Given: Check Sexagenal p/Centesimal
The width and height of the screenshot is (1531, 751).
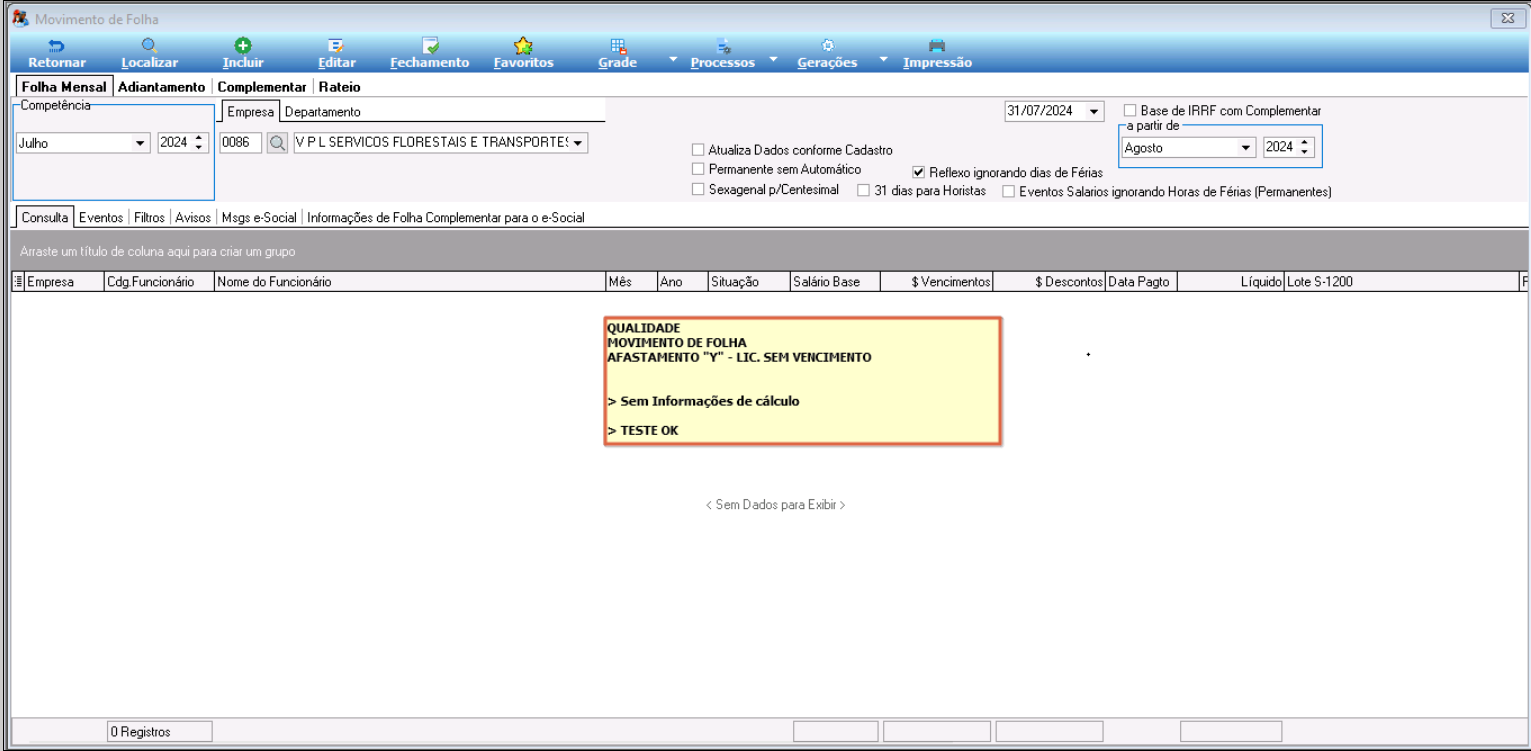Looking at the screenshot, I should 698,189.
